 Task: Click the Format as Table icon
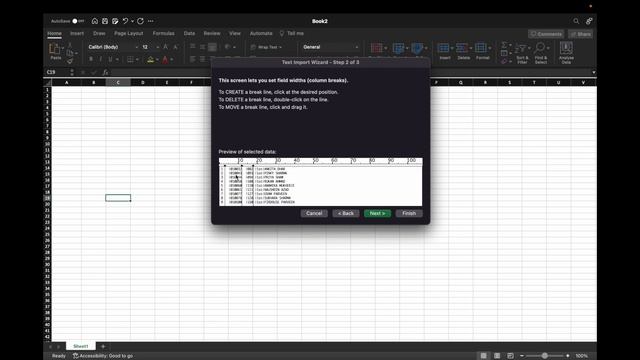pos(398,49)
